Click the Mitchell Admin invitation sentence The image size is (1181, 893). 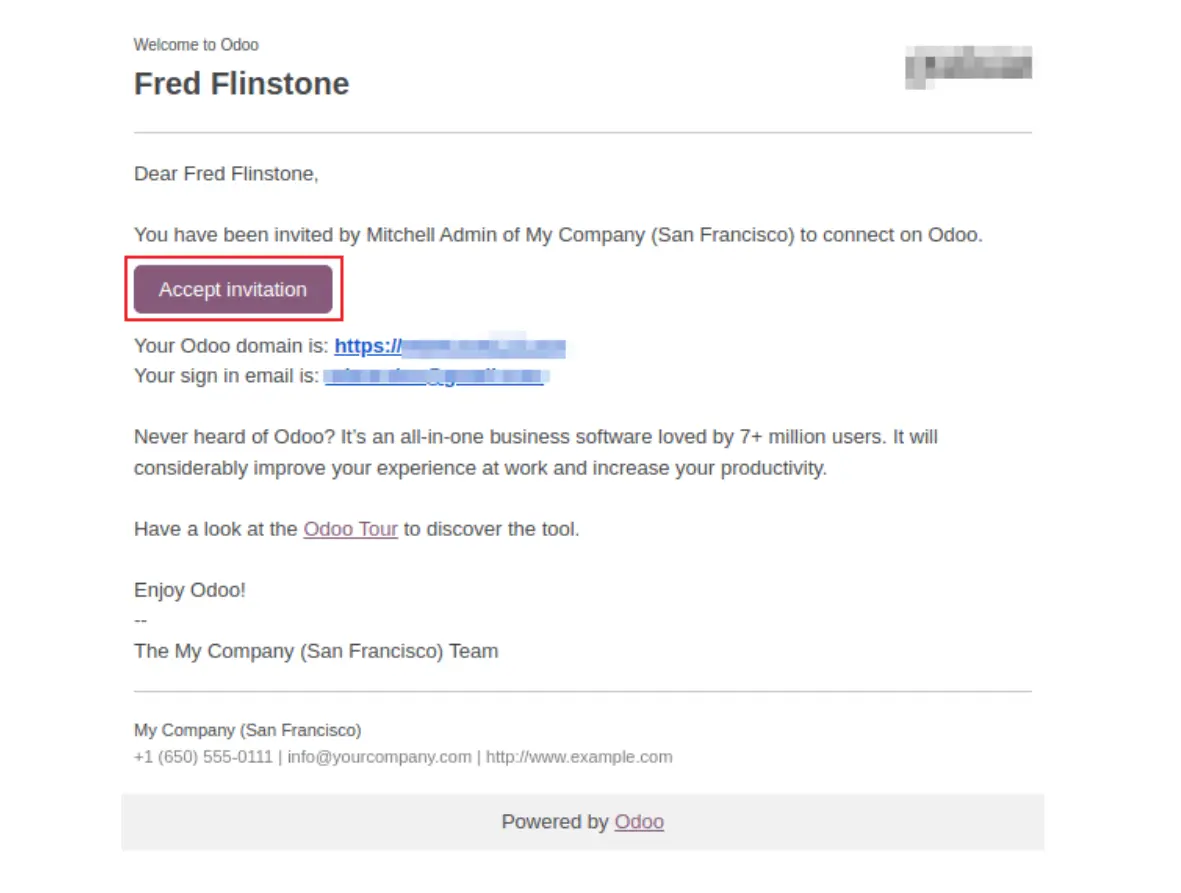coord(558,235)
